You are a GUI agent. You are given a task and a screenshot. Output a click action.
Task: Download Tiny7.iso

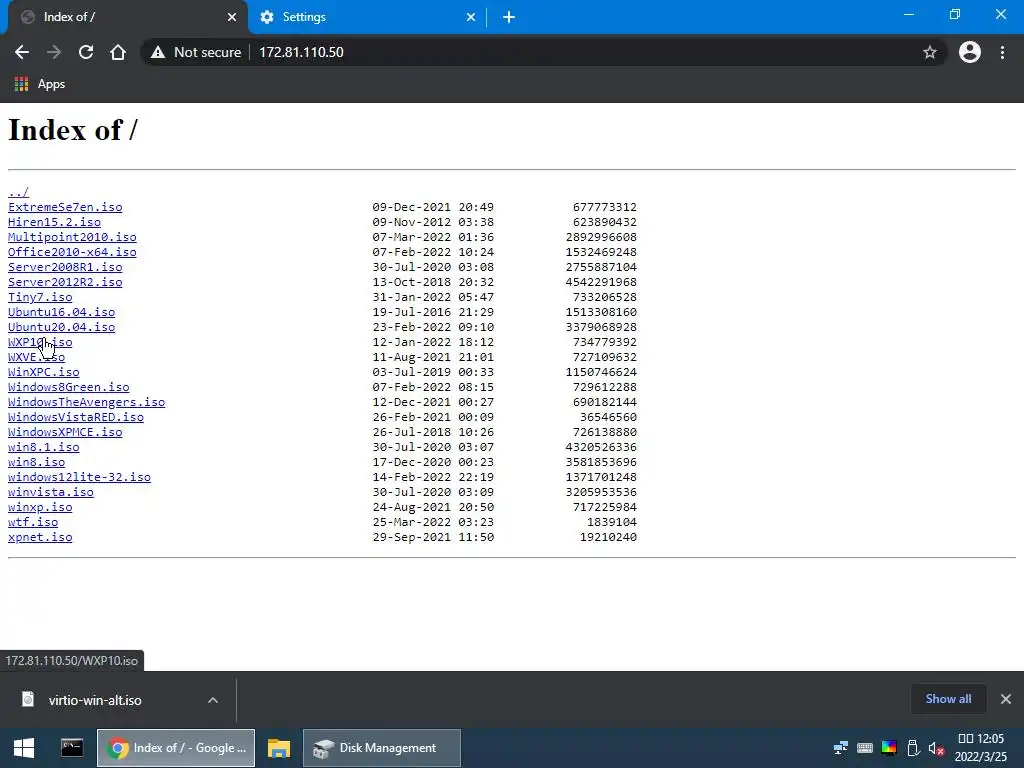(x=40, y=297)
